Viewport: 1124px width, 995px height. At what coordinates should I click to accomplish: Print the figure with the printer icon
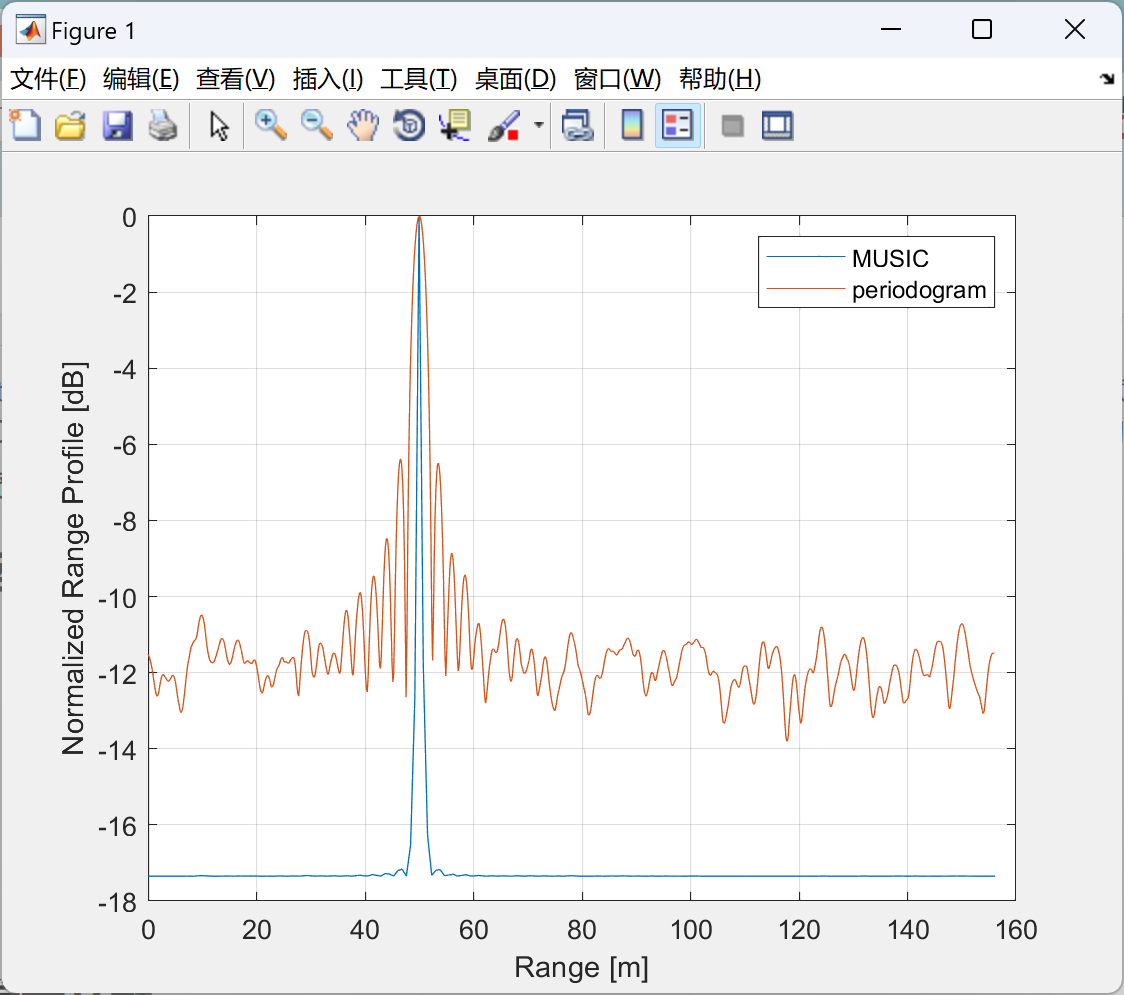163,125
